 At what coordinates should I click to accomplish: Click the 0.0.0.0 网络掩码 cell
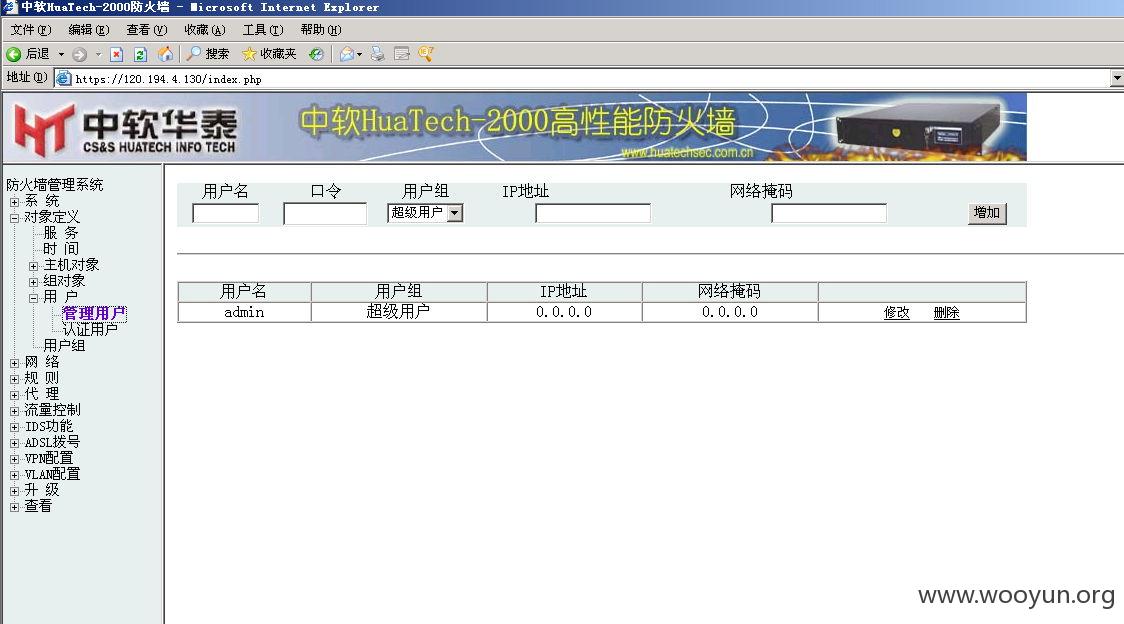[730, 312]
